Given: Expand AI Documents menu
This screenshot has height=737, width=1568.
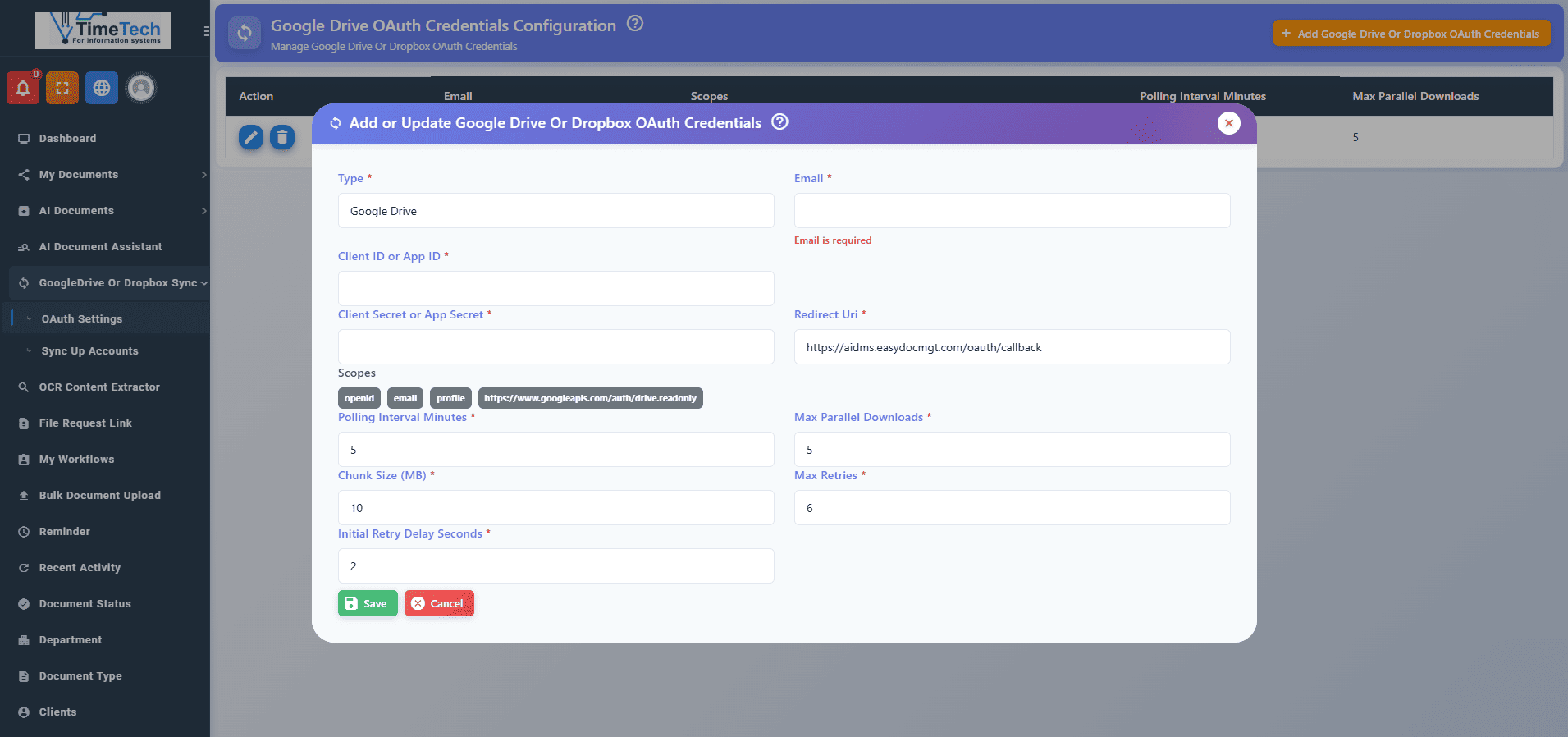Looking at the screenshot, I should coord(107,210).
